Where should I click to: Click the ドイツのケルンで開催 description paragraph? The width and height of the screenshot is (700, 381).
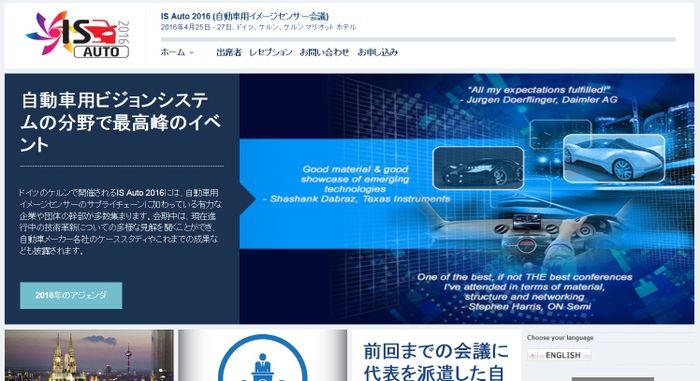121,222
